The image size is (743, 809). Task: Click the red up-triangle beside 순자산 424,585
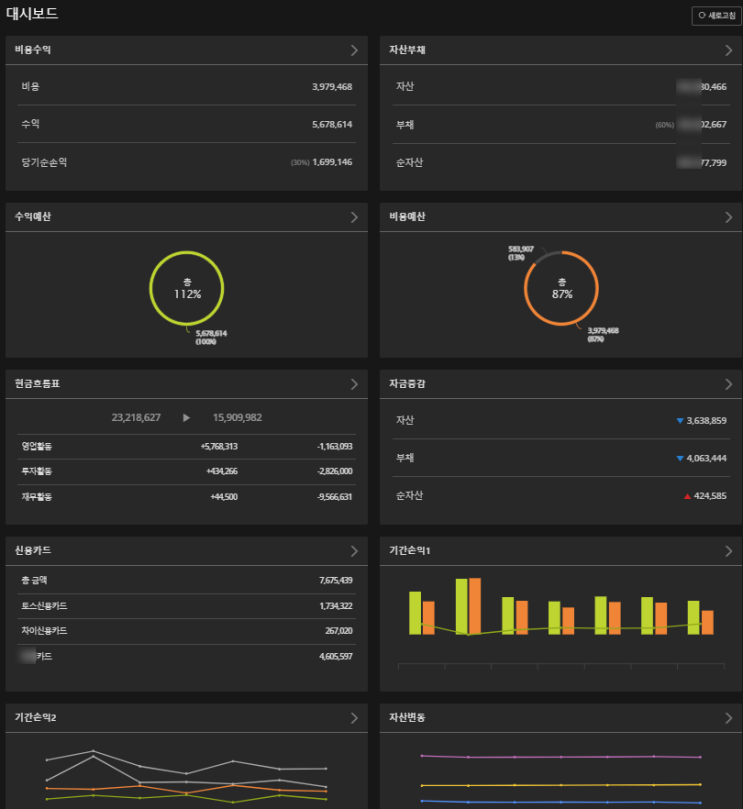(687, 496)
